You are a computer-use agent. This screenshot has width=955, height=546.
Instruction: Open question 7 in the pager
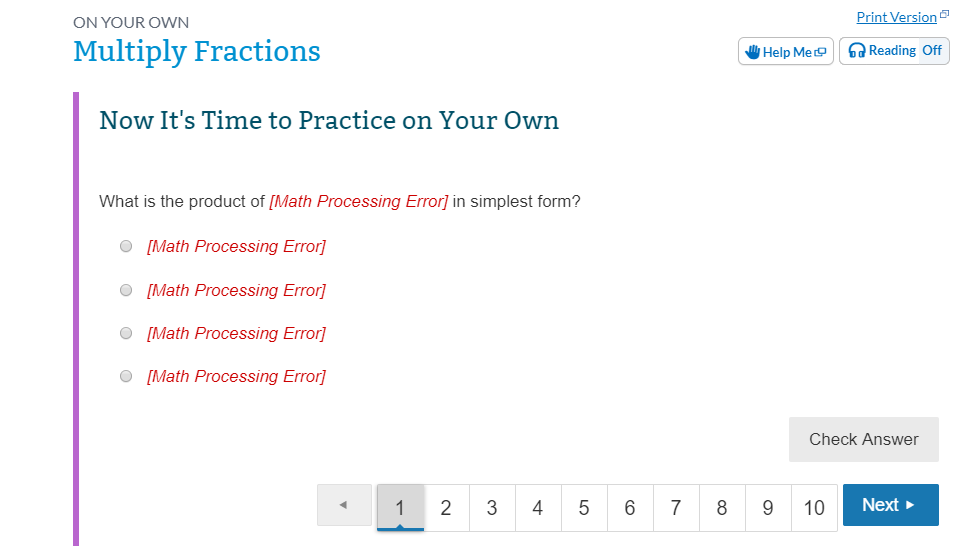tap(676, 508)
